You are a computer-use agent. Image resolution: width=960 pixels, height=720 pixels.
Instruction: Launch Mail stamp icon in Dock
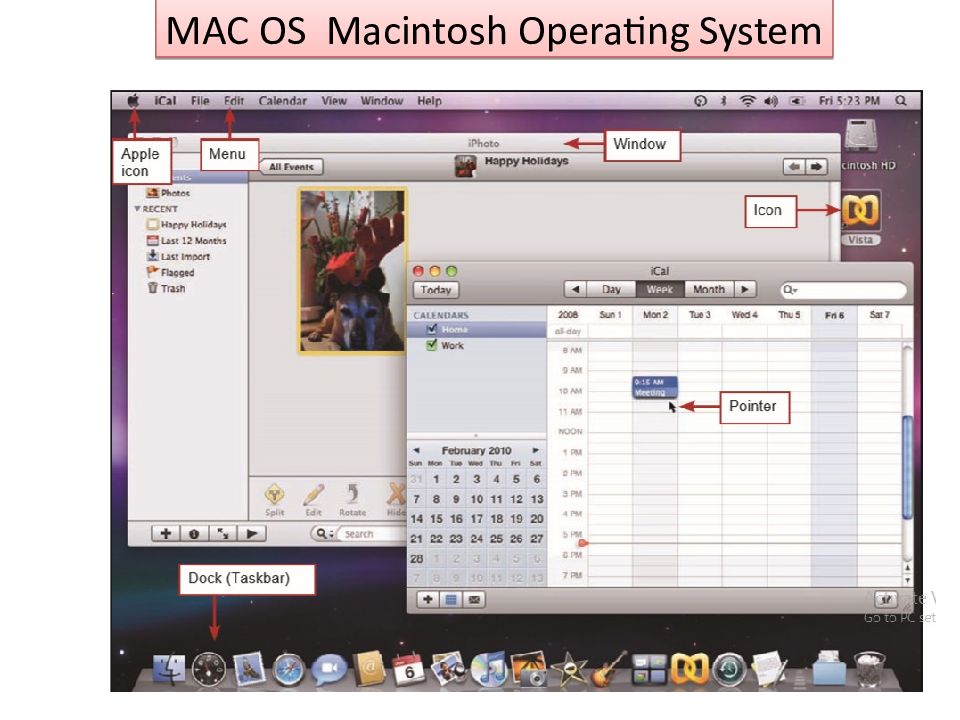(249, 669)
